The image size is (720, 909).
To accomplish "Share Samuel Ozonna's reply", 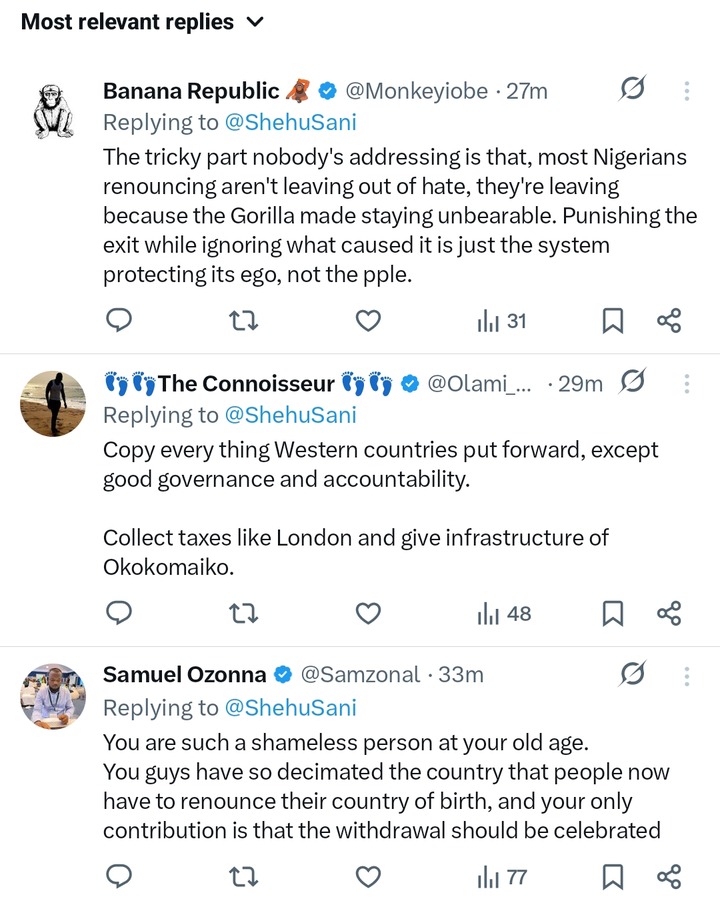I will tap(668, 877).
